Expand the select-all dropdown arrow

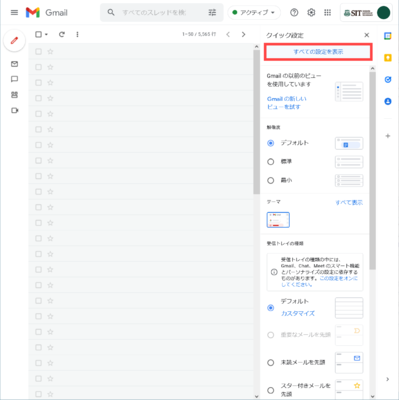click(46, 34)
